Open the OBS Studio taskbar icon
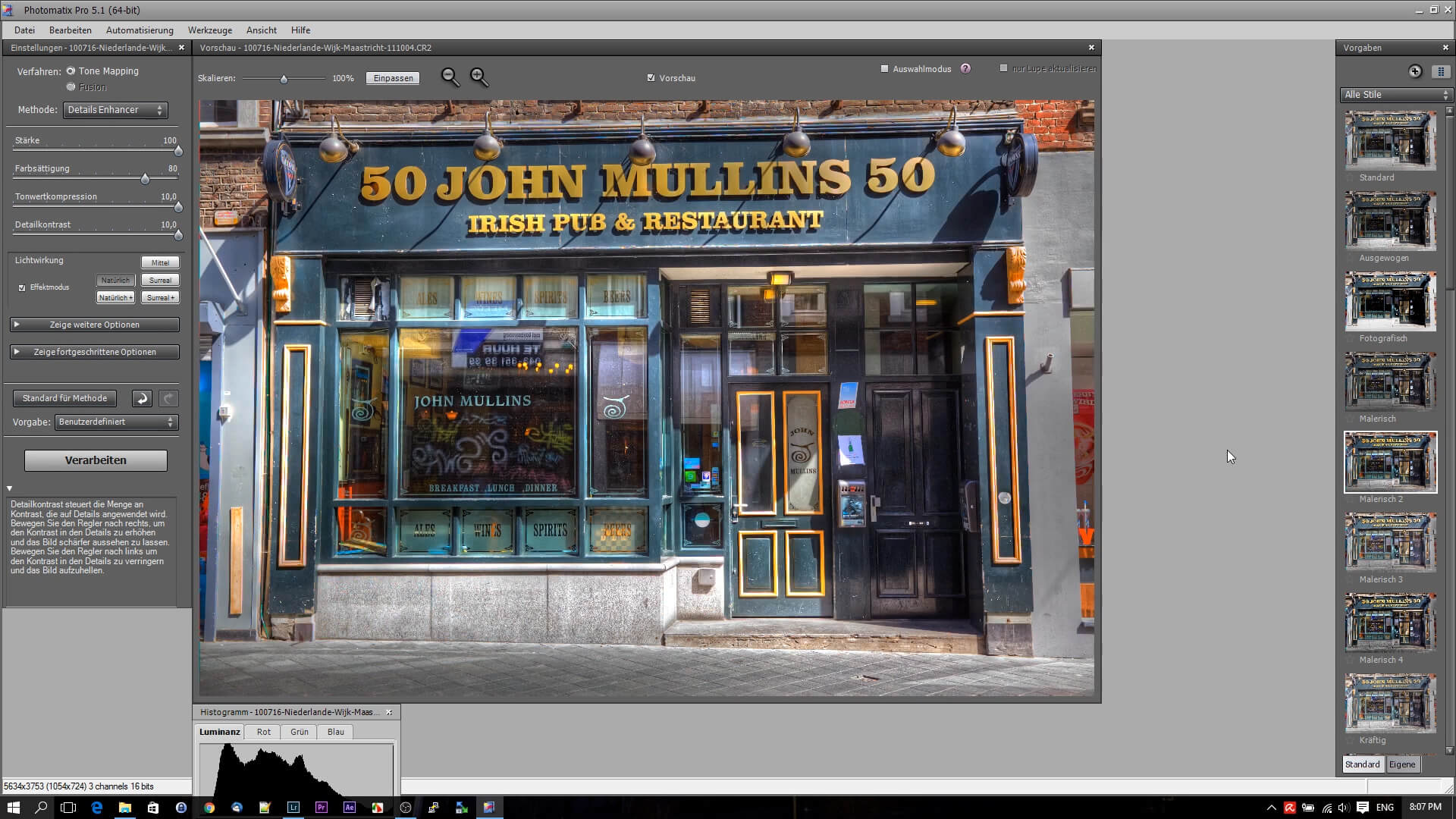Viewport: 1456px width, 819px height. tap(406, 808)
